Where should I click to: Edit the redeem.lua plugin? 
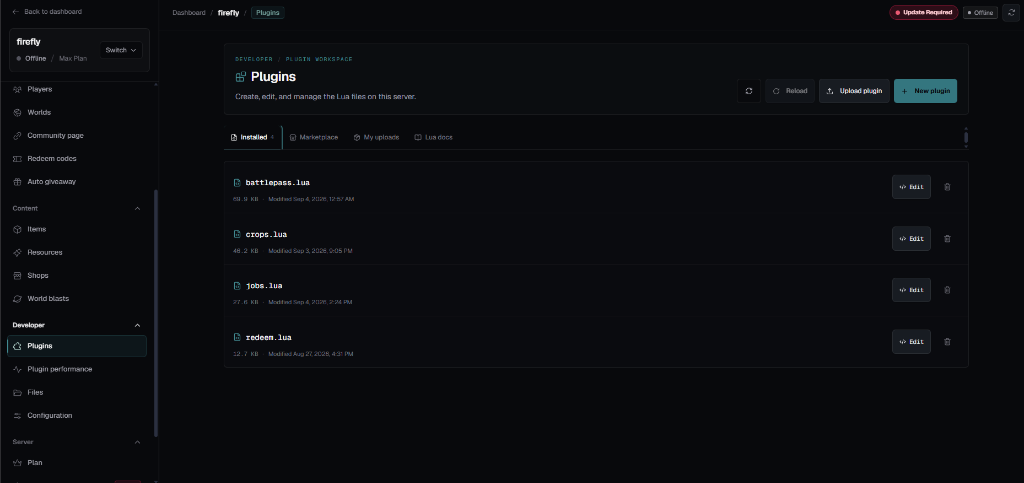(911, 341)
